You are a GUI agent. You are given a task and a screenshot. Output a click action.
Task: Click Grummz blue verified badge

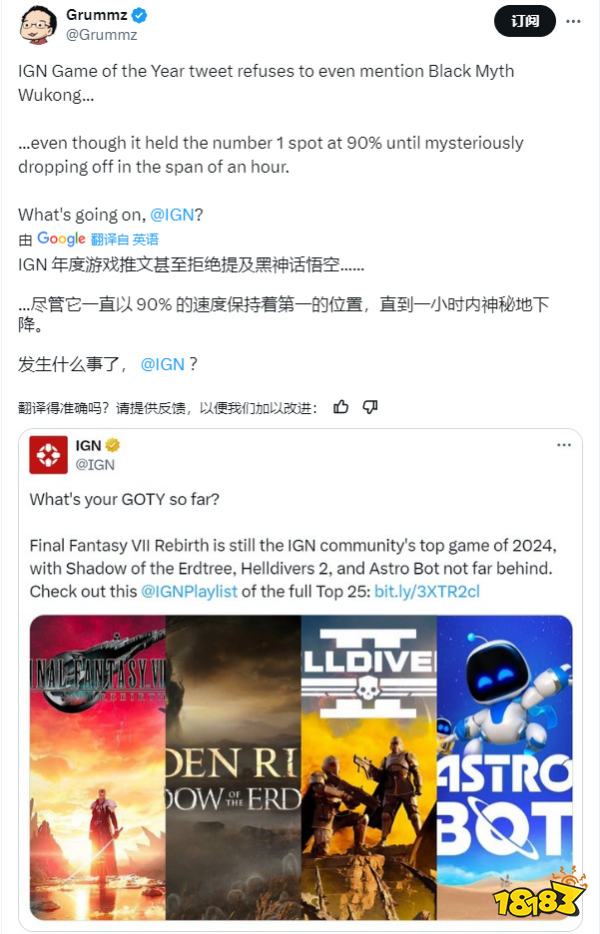[x=140, y=15]
